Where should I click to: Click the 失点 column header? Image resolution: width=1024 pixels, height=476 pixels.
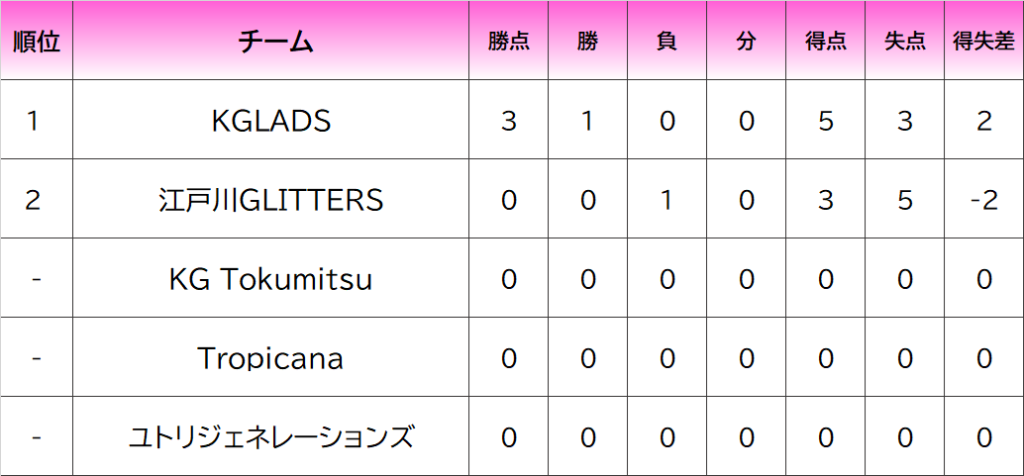tap(905, 42)
